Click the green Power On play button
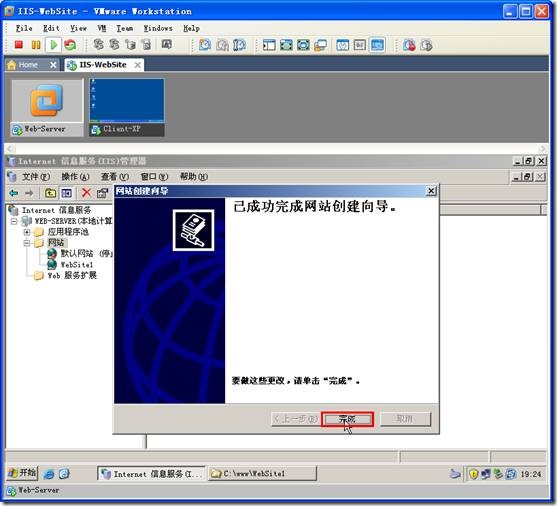The height and width of the screenshot is (506, 557). pyautogui.click(x=54, y=45)
